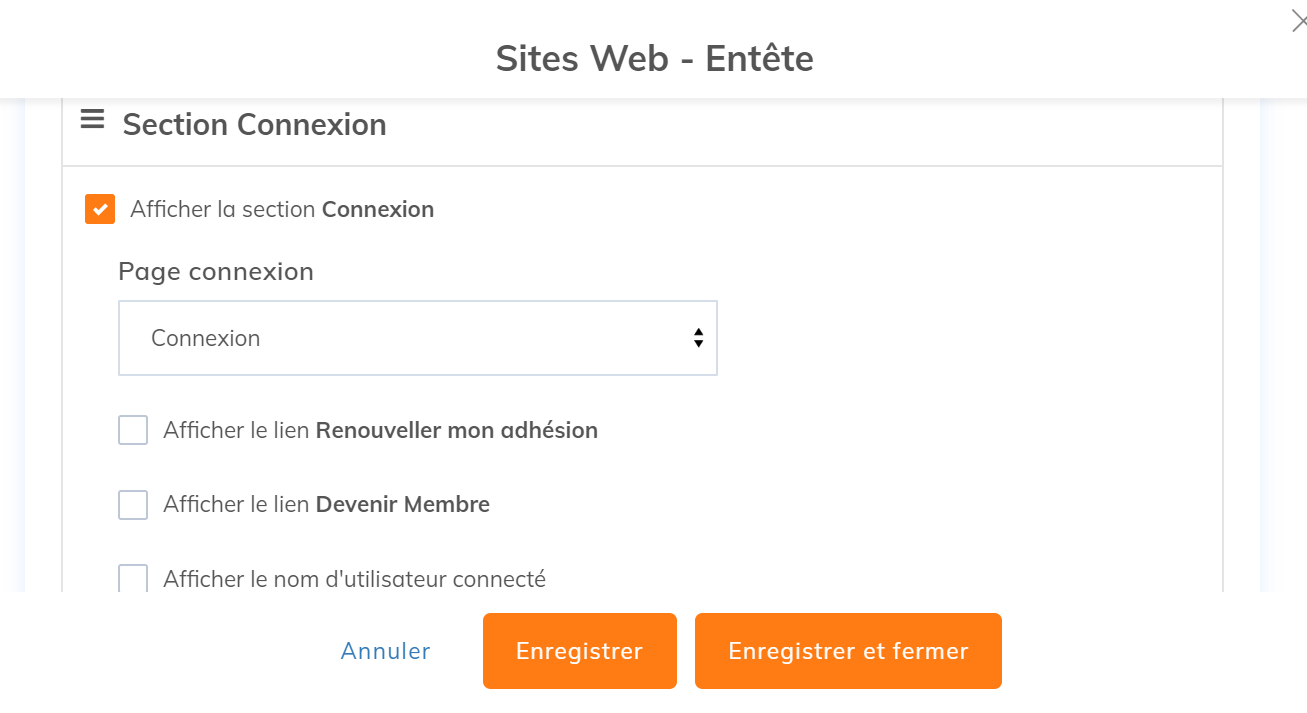Open the Page connexion dropdown
The width and height of the screenshot is (1307, 713).
pyautogui.click(x=417, y=338)
